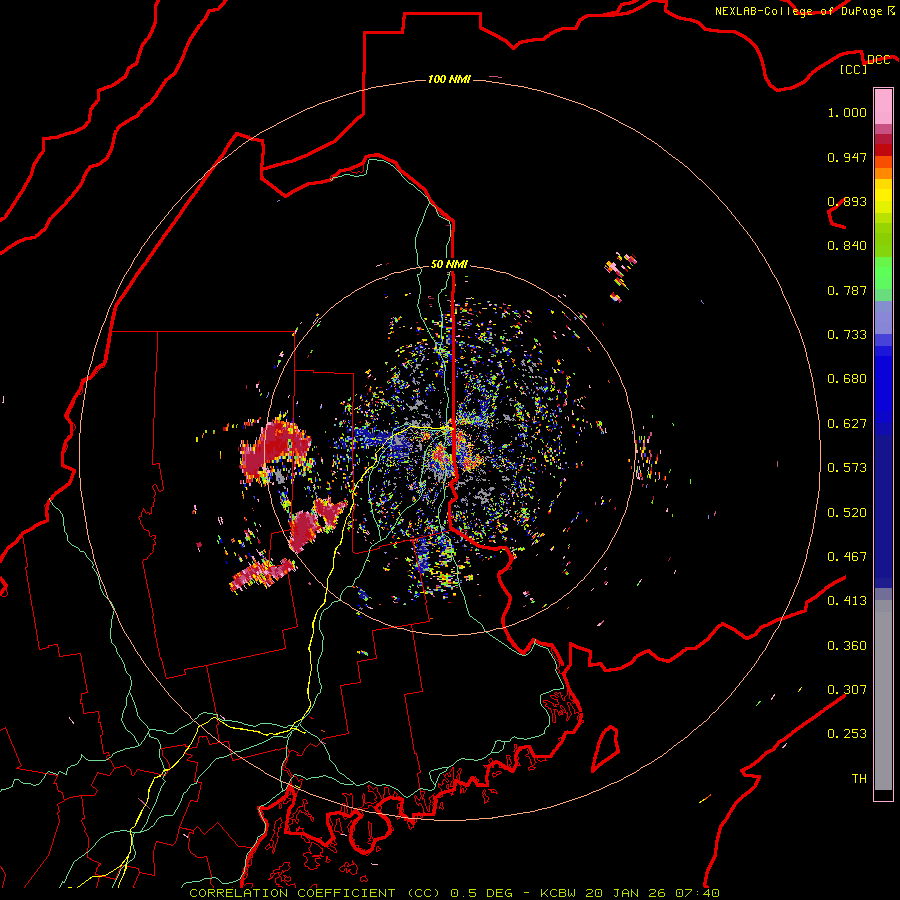Screen dimensions: 900x900
Task: Select the 0.413 scale value
Action: pyautogui.click(x=847, y=601)
